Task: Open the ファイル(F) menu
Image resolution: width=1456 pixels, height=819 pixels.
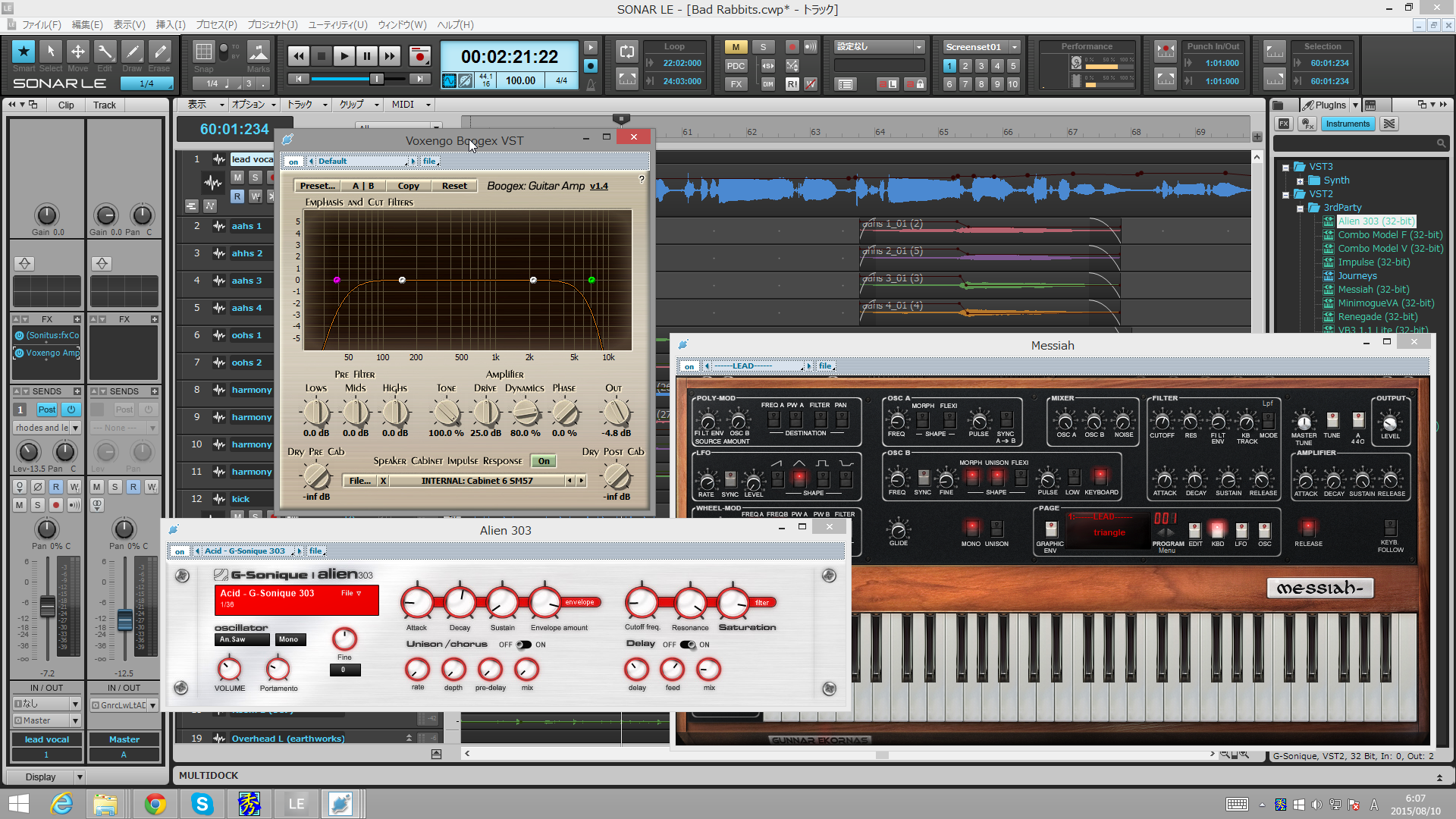Action: (x=41, y=25)
